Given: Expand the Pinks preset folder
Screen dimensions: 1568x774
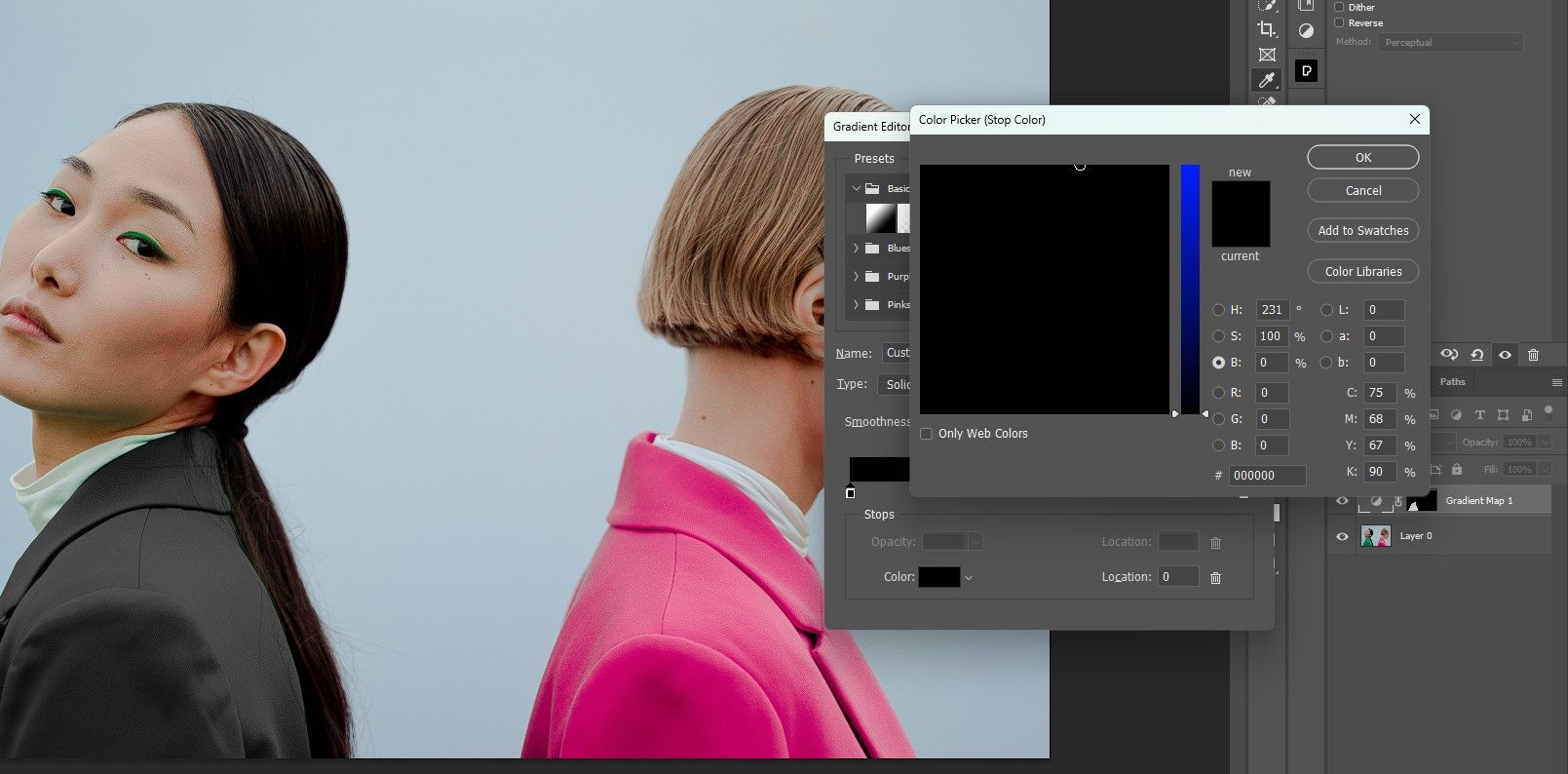Looking at the screenshot, I should pos(856,304).
